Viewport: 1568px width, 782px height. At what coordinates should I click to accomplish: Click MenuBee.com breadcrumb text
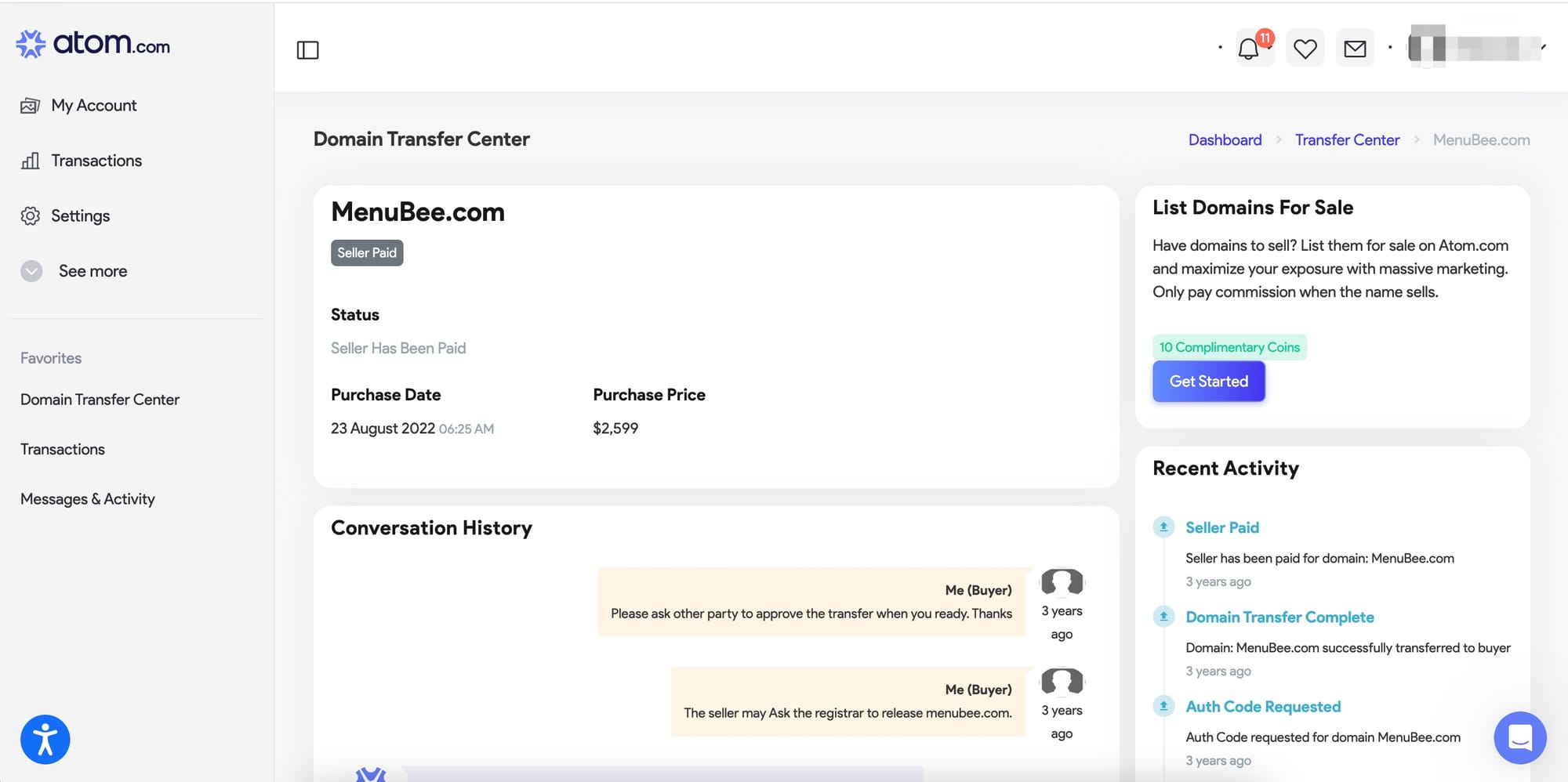tap(1481, 139)
